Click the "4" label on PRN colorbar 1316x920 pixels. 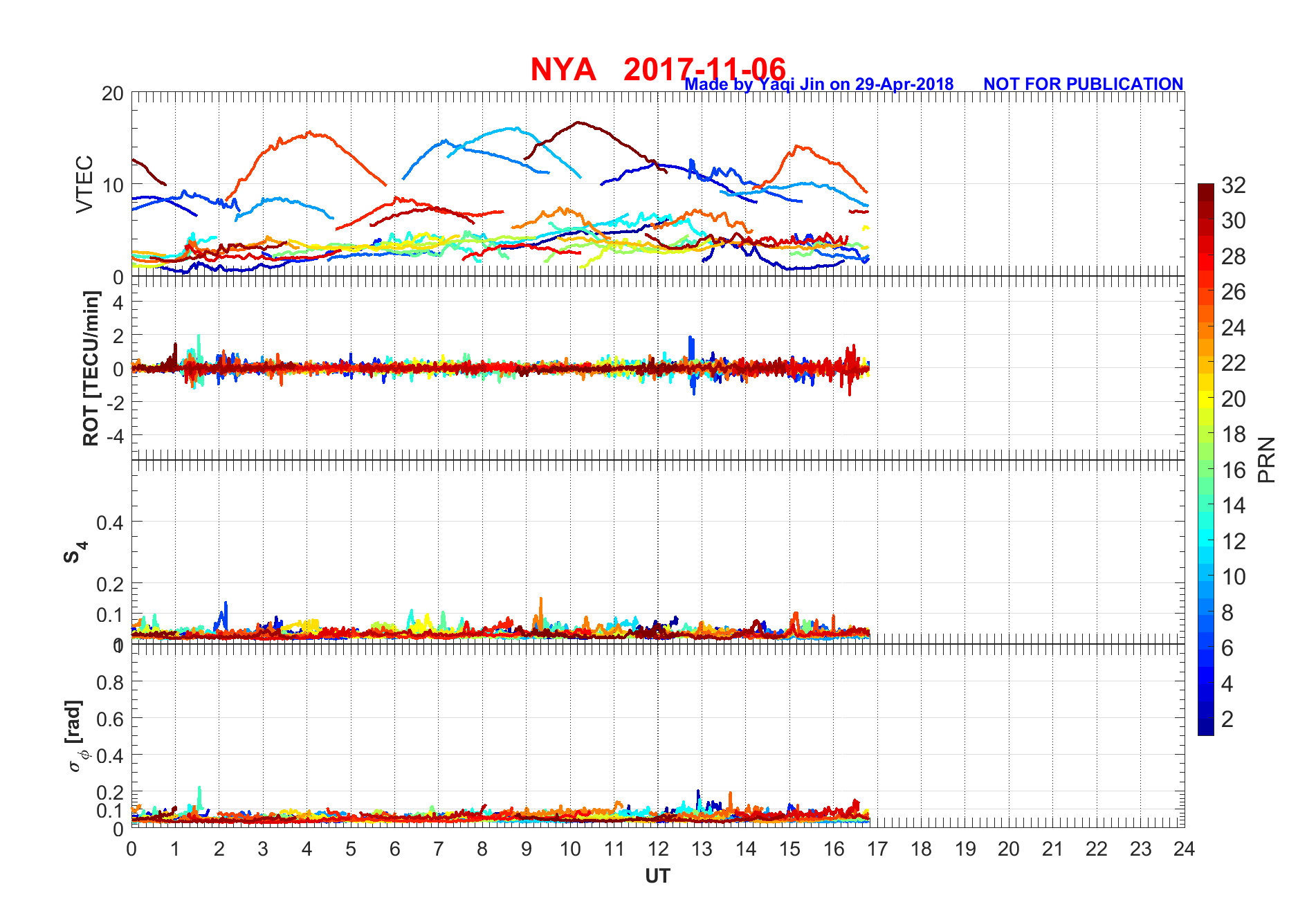1227,684
